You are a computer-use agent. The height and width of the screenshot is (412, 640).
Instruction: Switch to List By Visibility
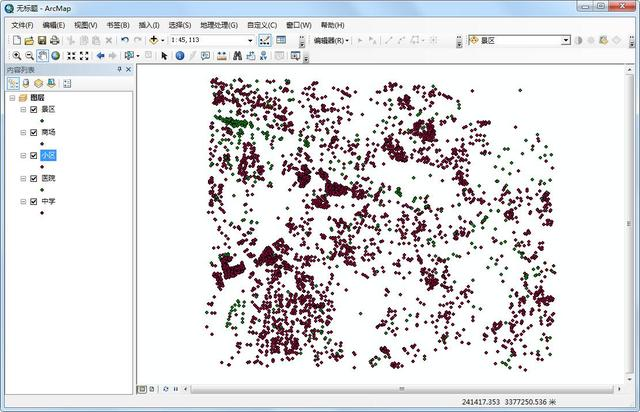click(38, 84)
